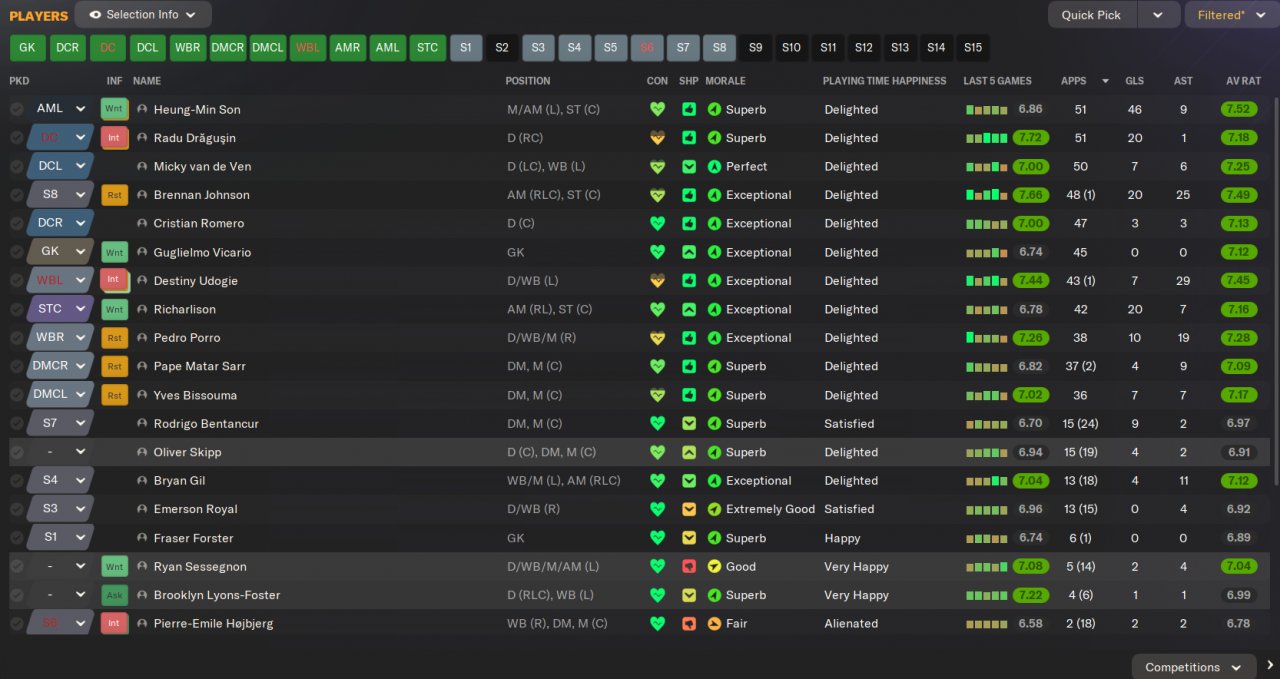Screen dimensions: 1280x679
Task: Click Rst info badge for Pedro Porro
Action: (x=114, y=338)
